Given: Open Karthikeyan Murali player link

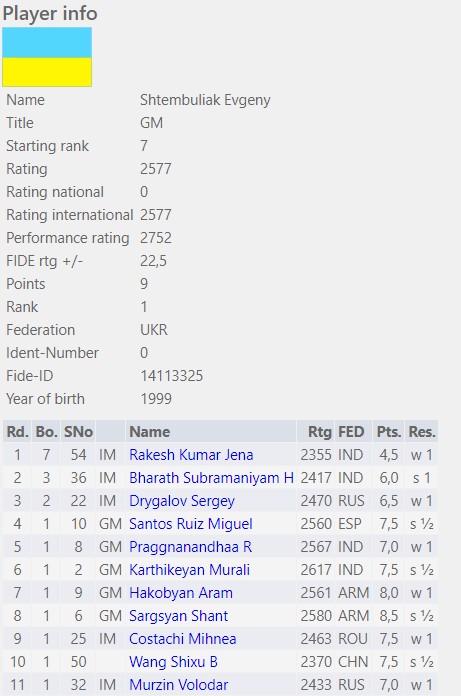Looking at the screenshot, I should click(189, 570).
